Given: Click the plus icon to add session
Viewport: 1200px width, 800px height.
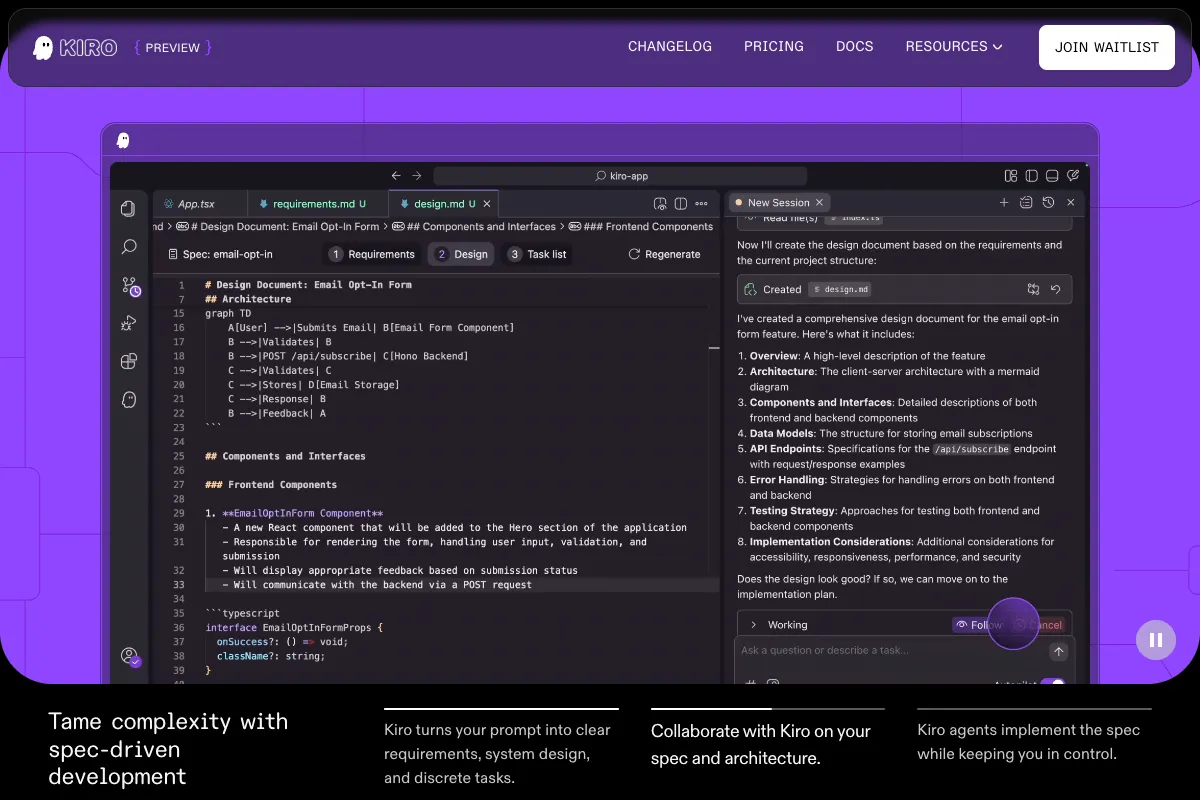Looking at the screenshot, I should coord(1004,203).
